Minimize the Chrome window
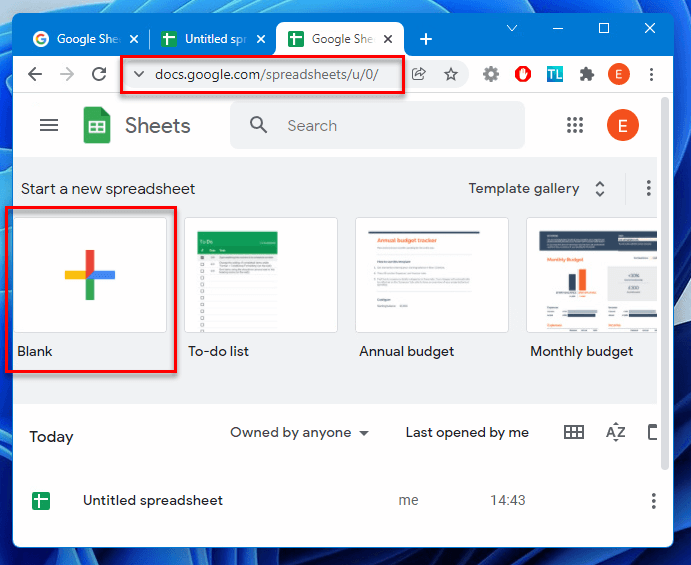Viewport: 691px width, 565px height. (558, 28)
